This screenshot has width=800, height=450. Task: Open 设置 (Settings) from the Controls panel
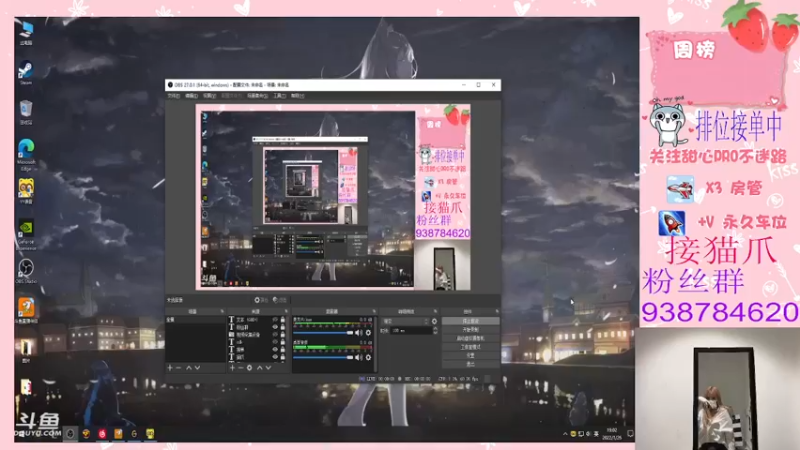tap(471, 356)
